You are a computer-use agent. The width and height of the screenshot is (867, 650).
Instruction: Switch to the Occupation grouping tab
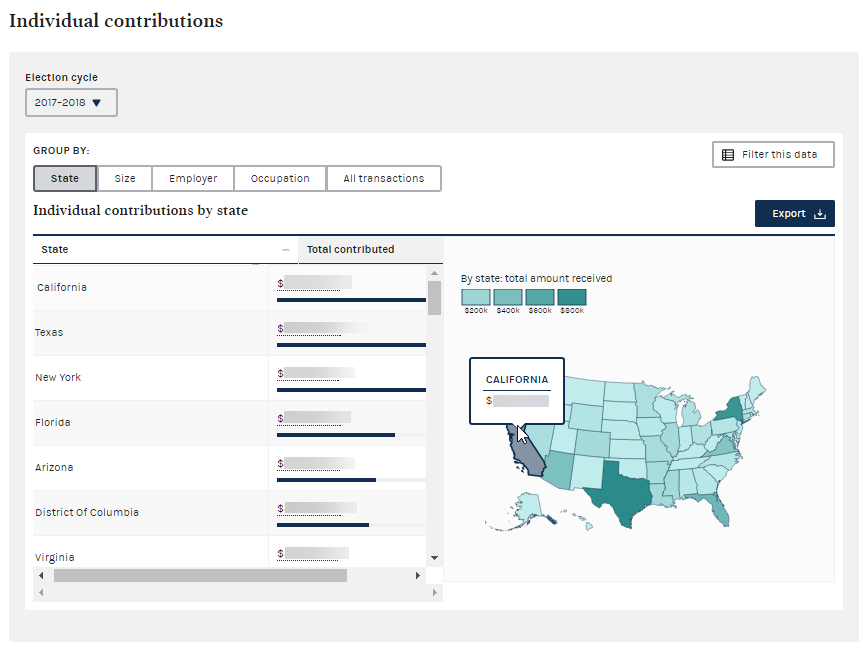tap(280, 179)
